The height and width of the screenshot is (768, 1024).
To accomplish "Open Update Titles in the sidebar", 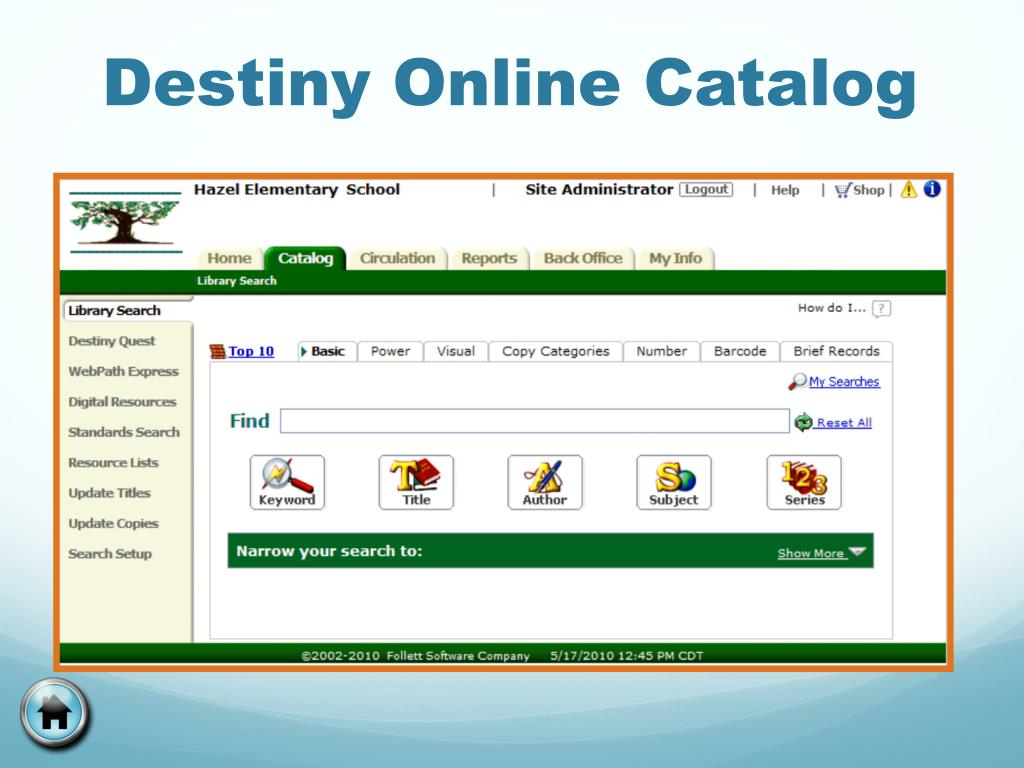I will click(110, 492).
